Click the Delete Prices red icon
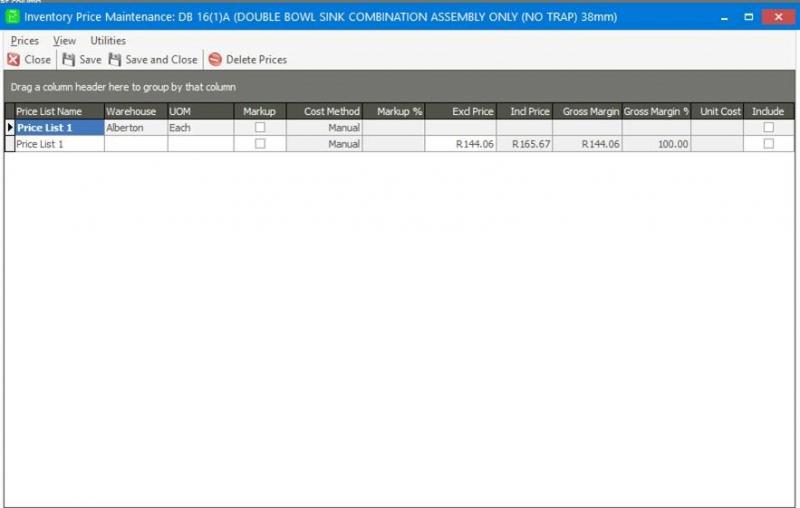Screen dimensions: 800x508 215,60
